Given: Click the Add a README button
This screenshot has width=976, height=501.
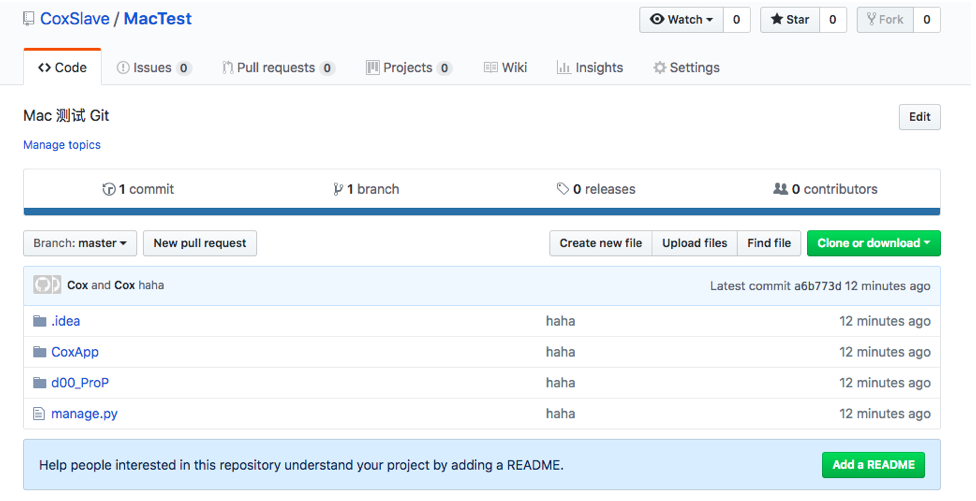Looking at the screenshot, I should pyautogui.click(x=873, y=465).
